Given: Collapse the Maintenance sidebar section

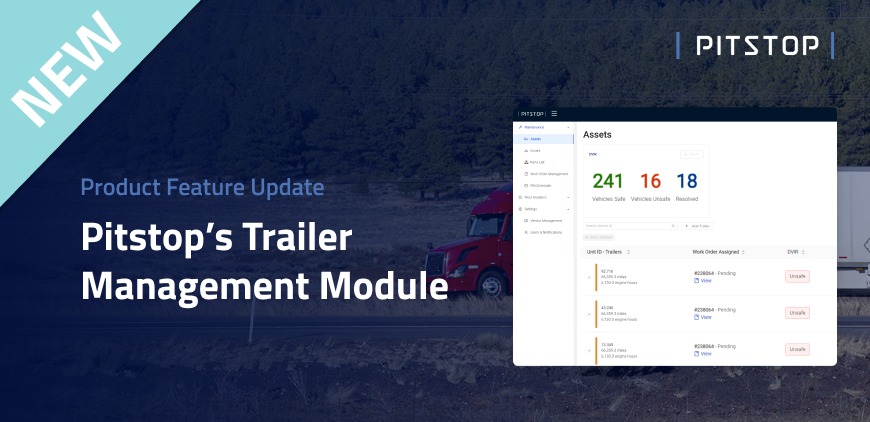Looking at the screenshot, I should [568, 128].
